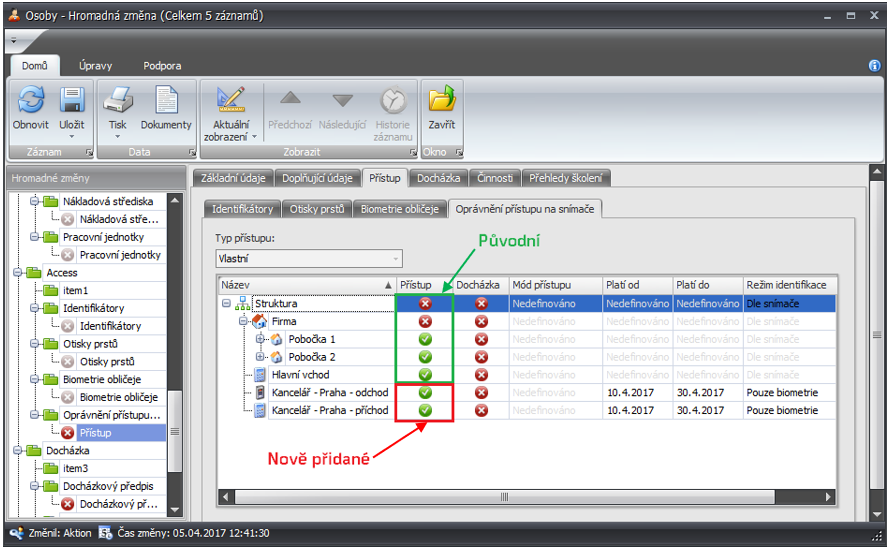Screen dimensions: 889x547
Task: Click the sidebar tree scroll-down arrow
Action: tap(175, 510)
